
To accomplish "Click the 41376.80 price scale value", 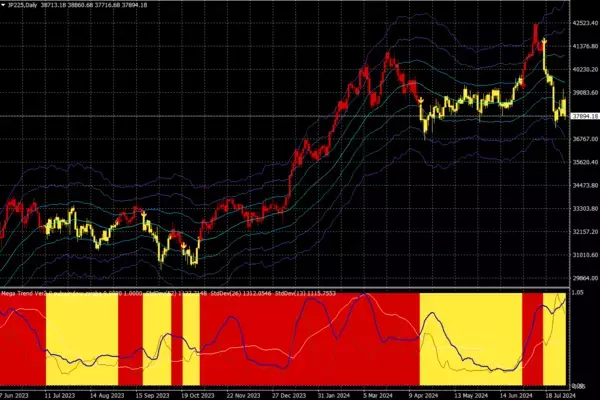I will [585, 46].
